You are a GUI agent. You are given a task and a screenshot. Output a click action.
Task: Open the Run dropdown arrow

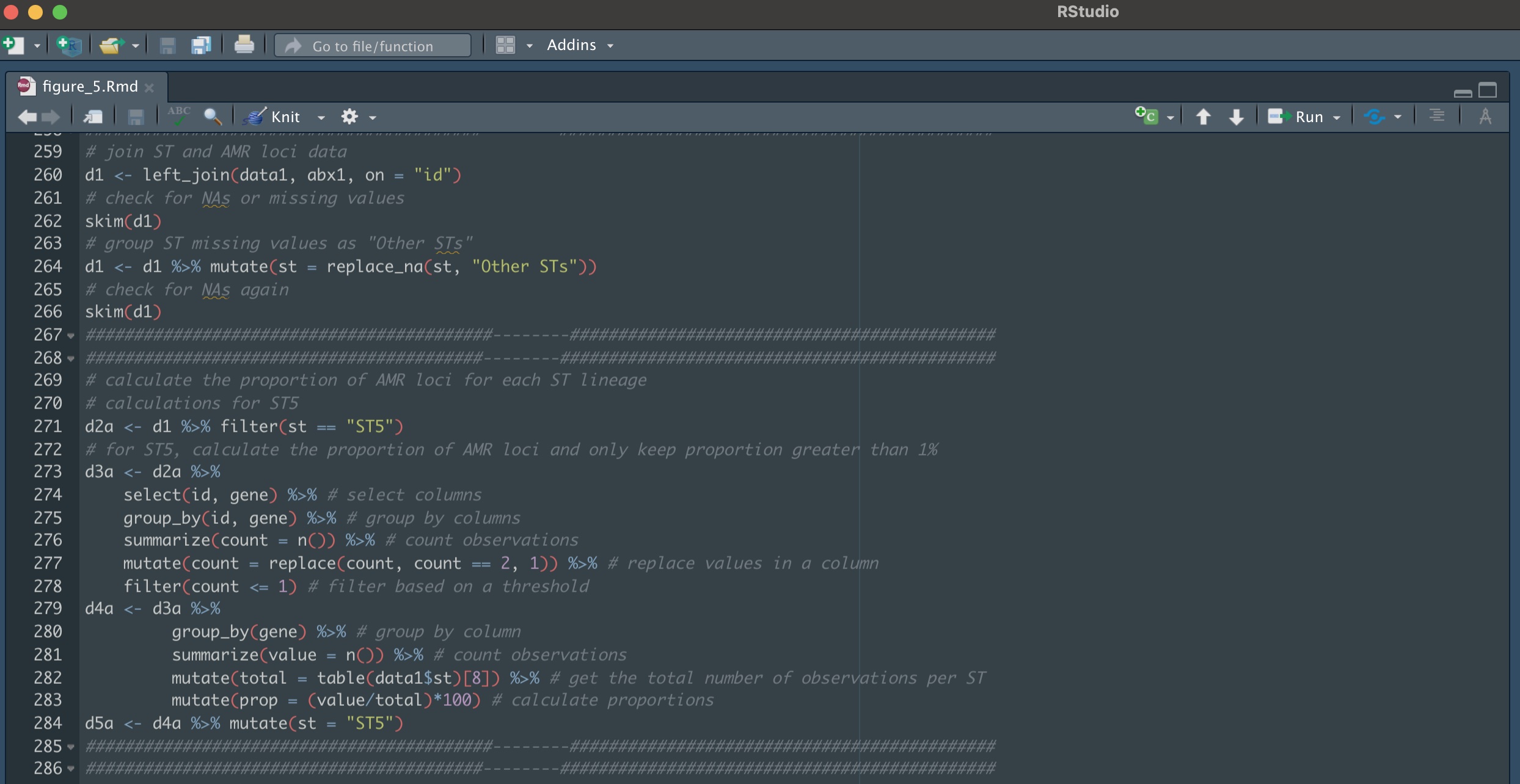(1337, 117)
